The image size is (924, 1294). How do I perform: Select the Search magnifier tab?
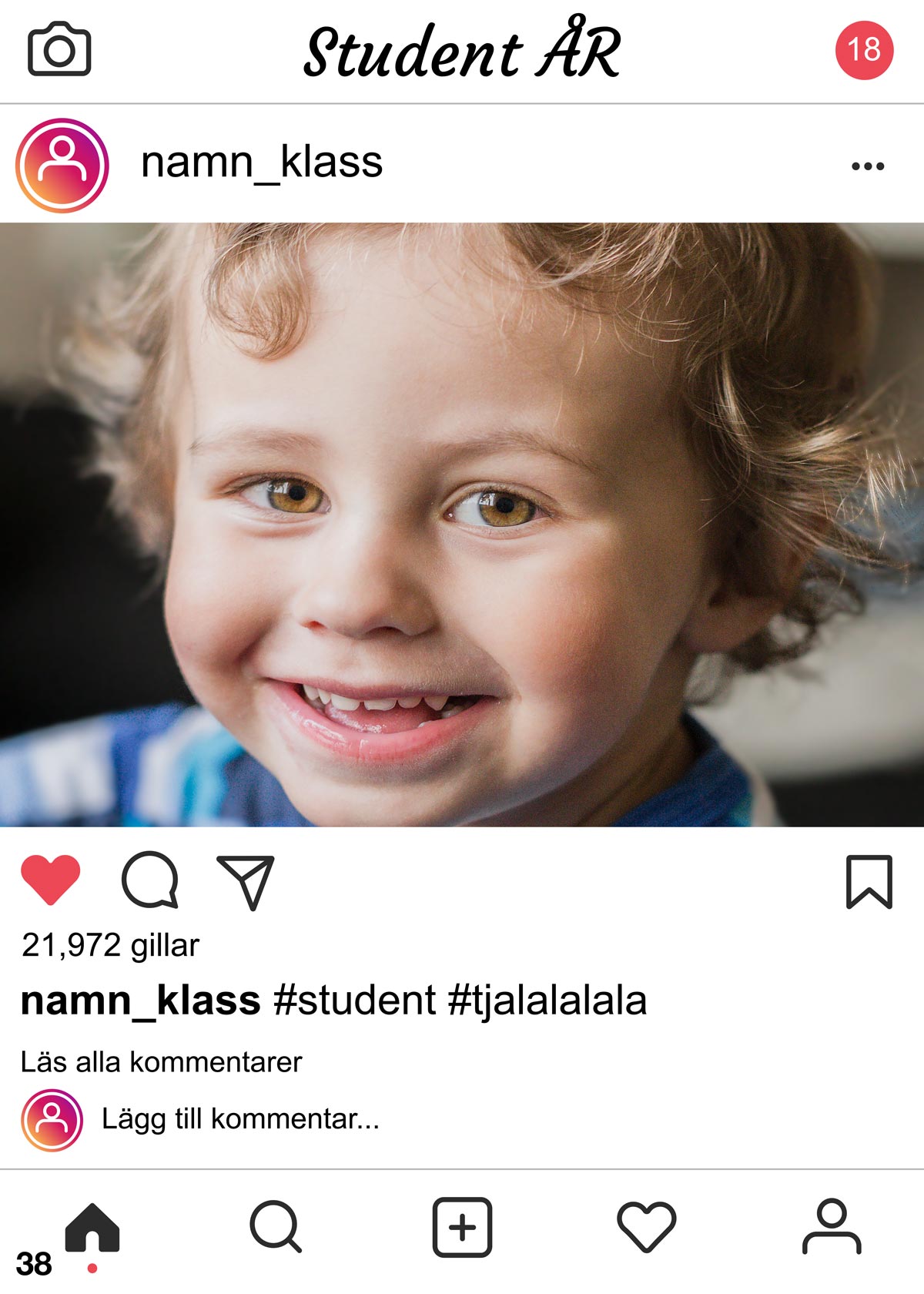pyautogui.click(x=276, y=1226)
